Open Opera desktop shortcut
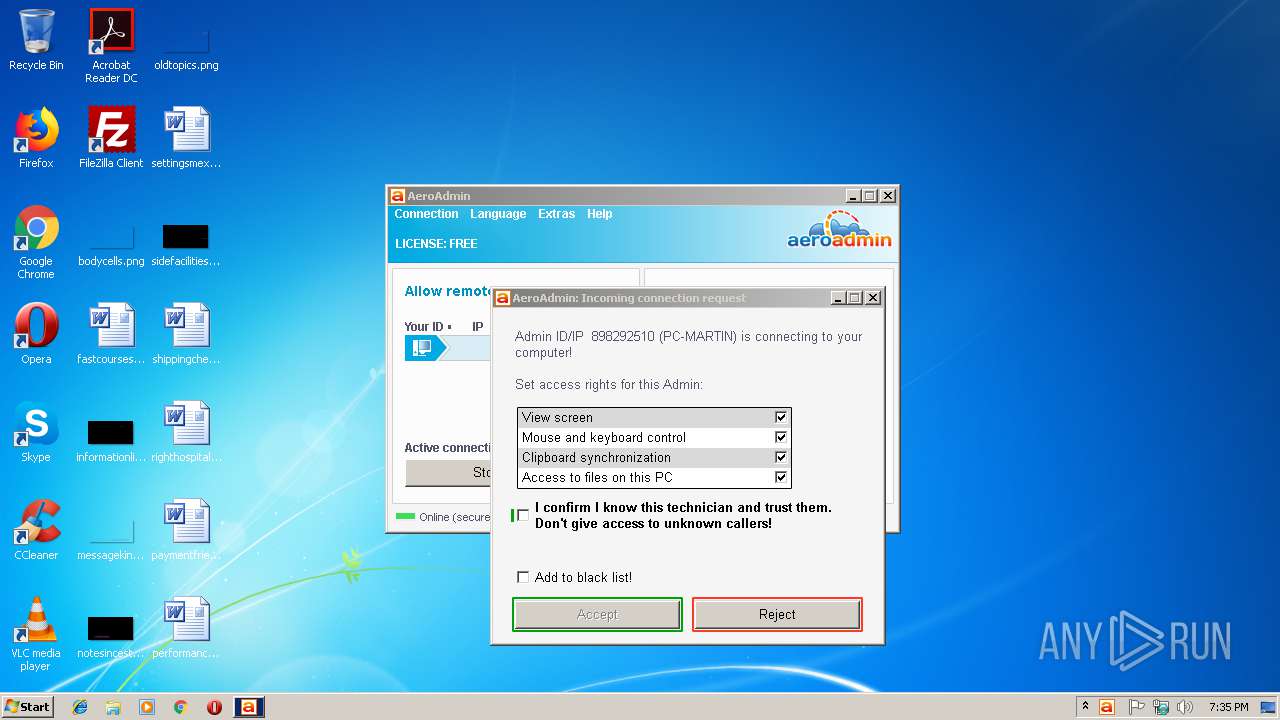This screenshot has height=720, width=1280. (36, 334)
